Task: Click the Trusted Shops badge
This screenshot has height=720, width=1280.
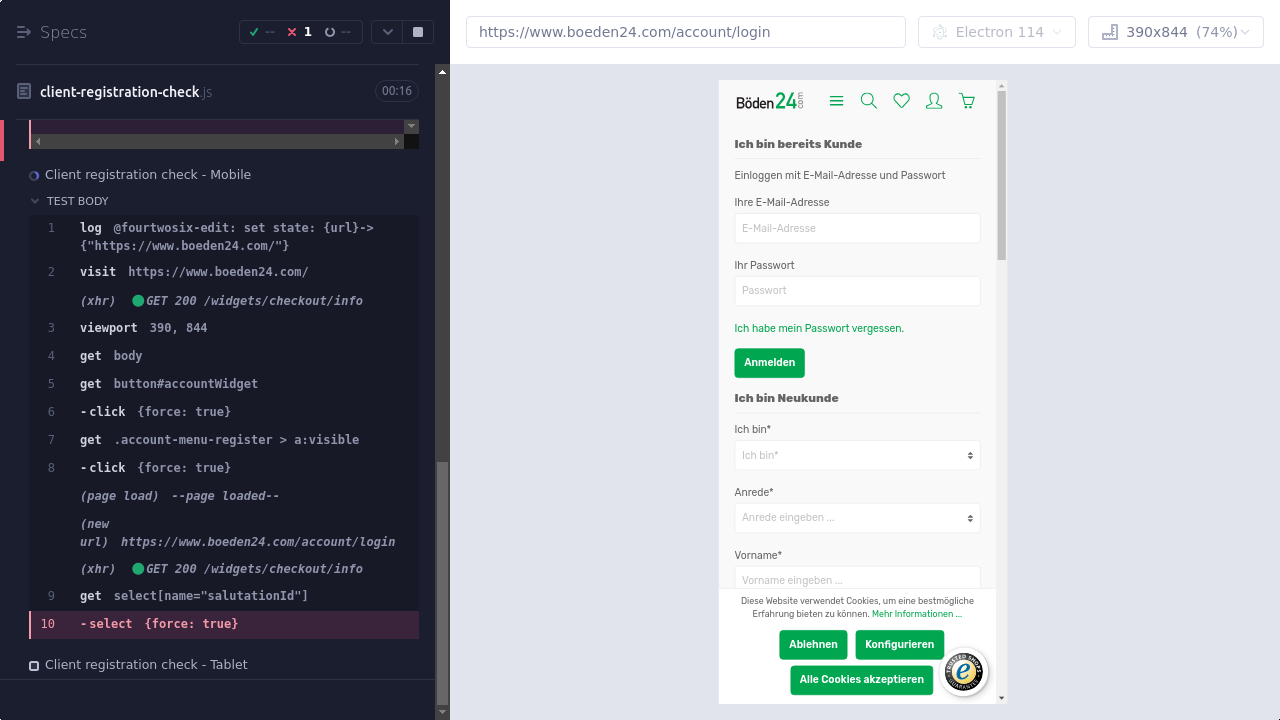Action: tap(964, 673)
